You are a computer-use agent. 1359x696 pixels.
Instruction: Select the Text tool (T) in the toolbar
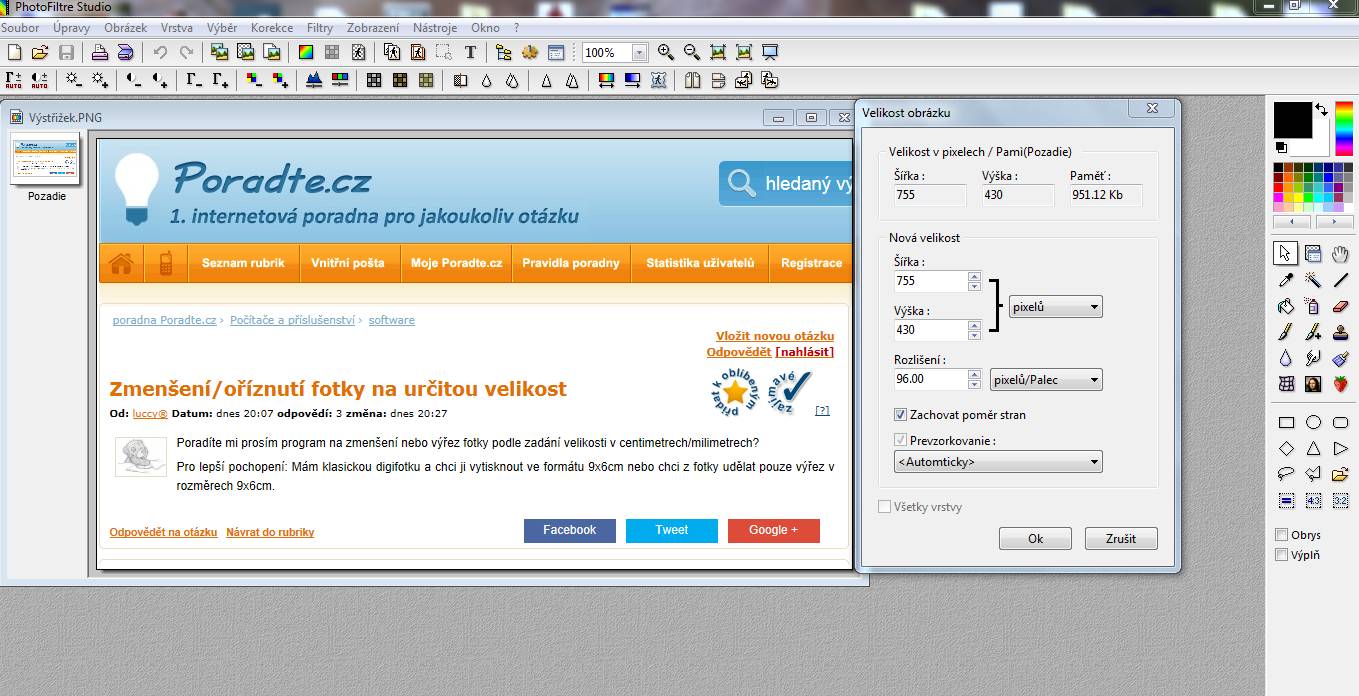click(470, 52)
